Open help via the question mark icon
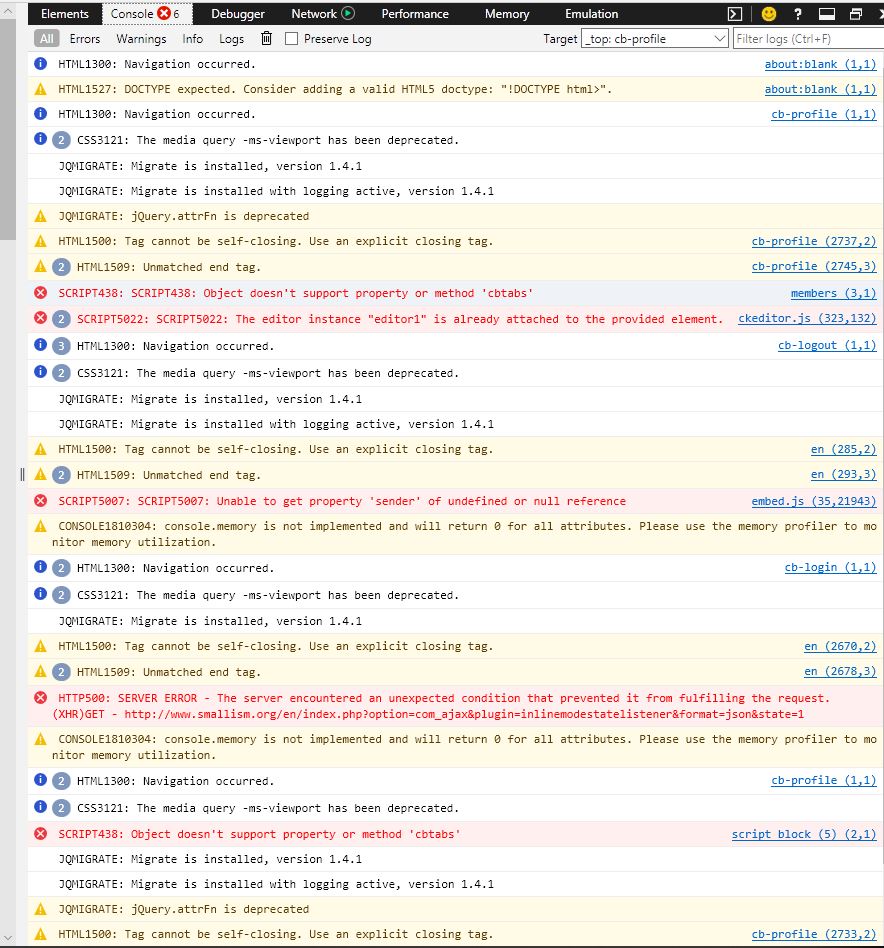 798,13
